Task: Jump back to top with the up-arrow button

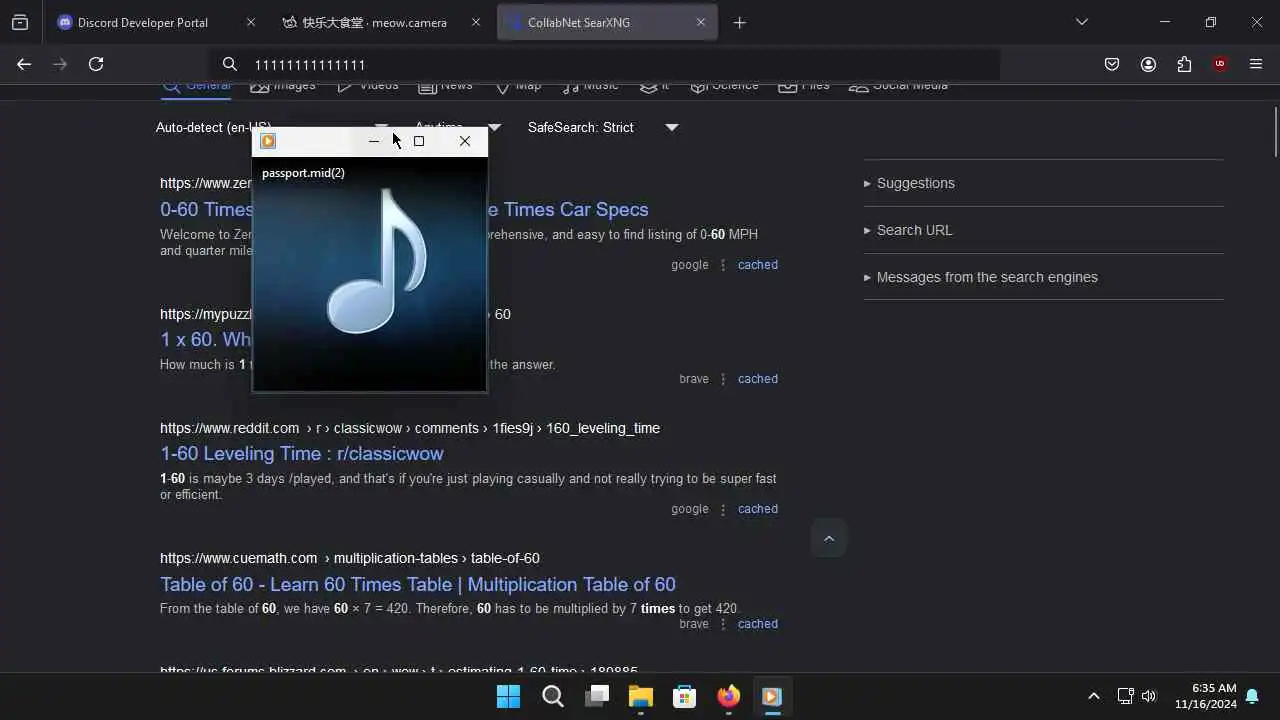Action: (829, 538)
